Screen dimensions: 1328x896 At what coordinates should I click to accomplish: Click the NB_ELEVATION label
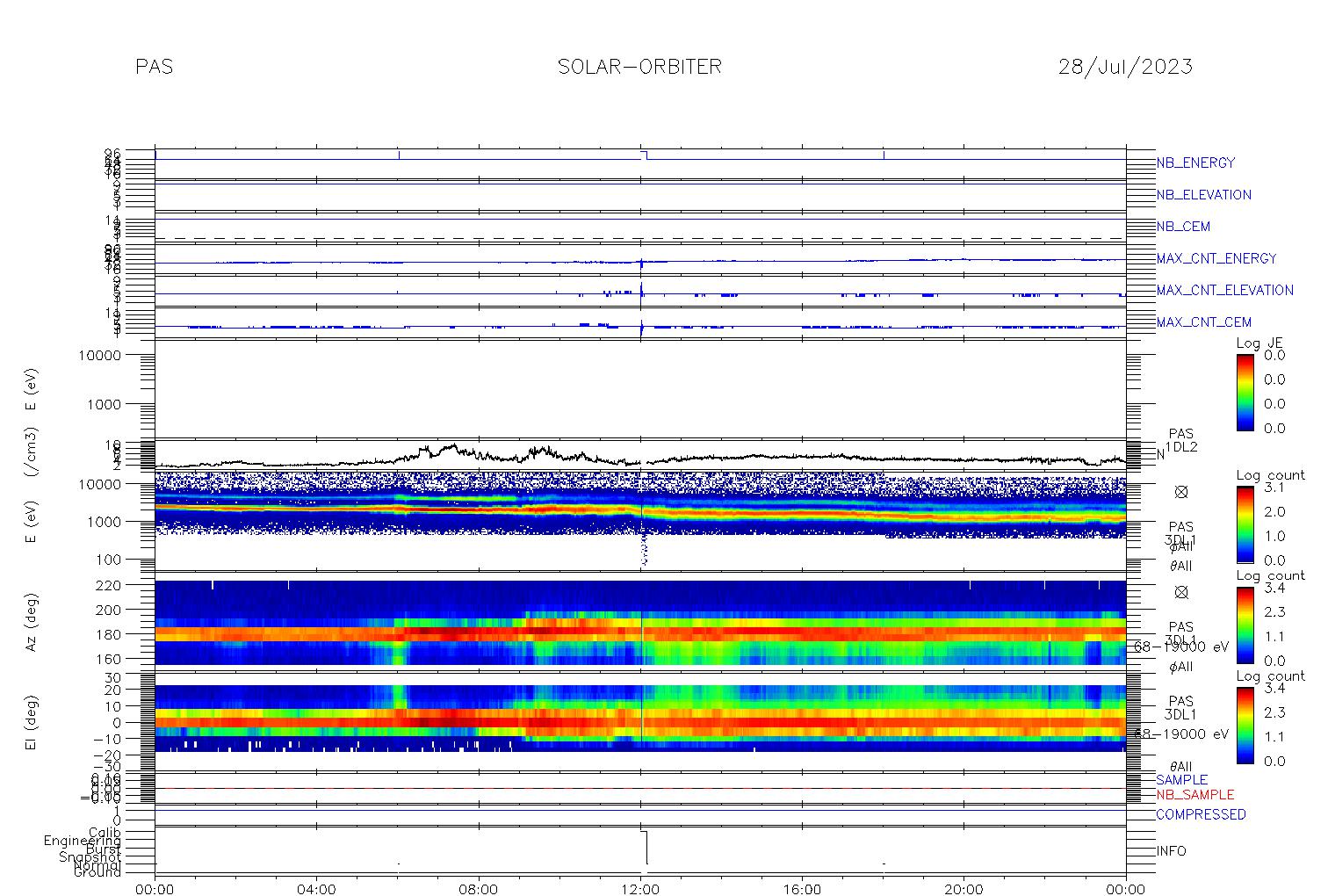(x=1203, y=195)
